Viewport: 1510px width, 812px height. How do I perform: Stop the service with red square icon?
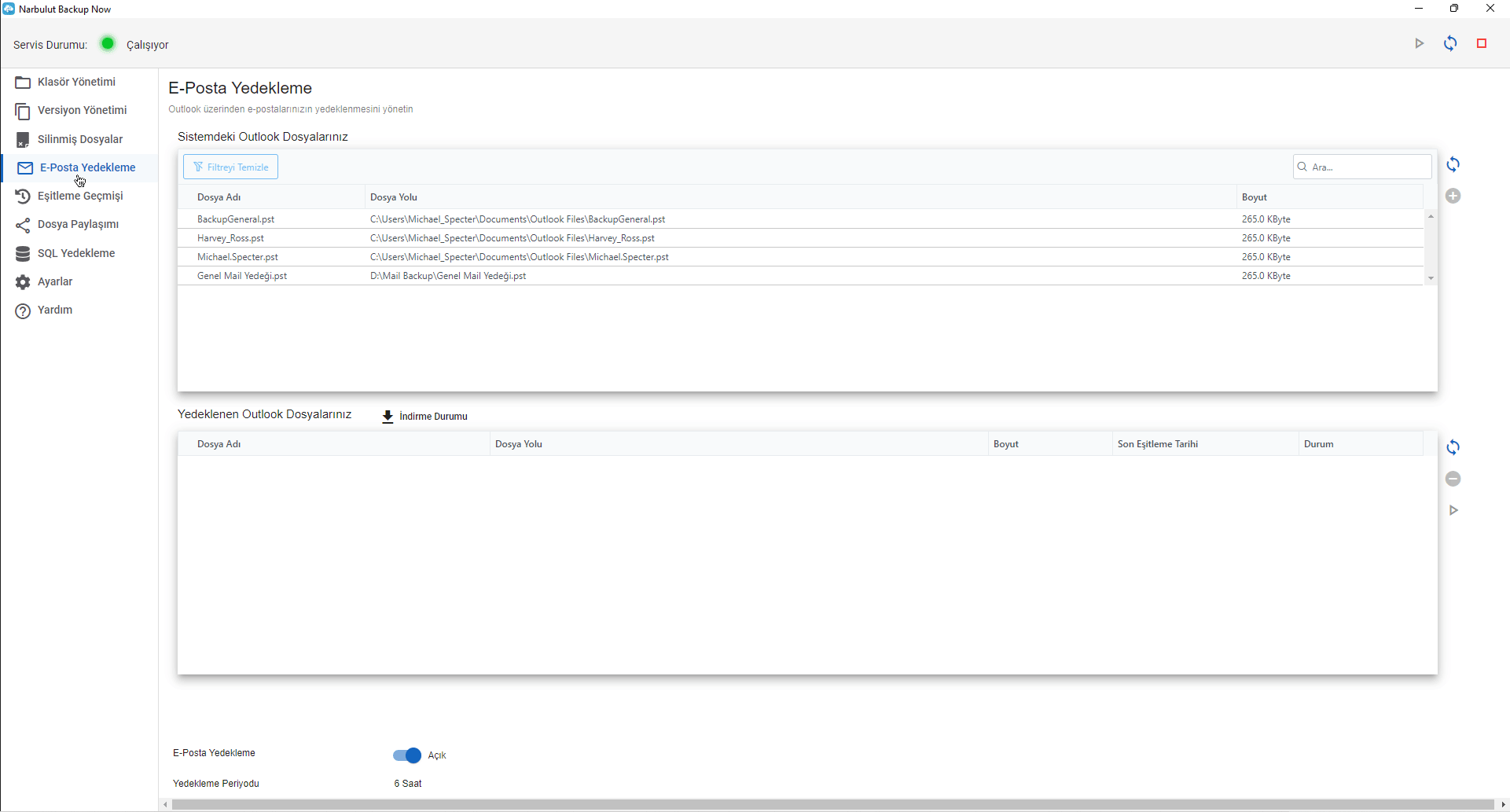pos(1482,44)
